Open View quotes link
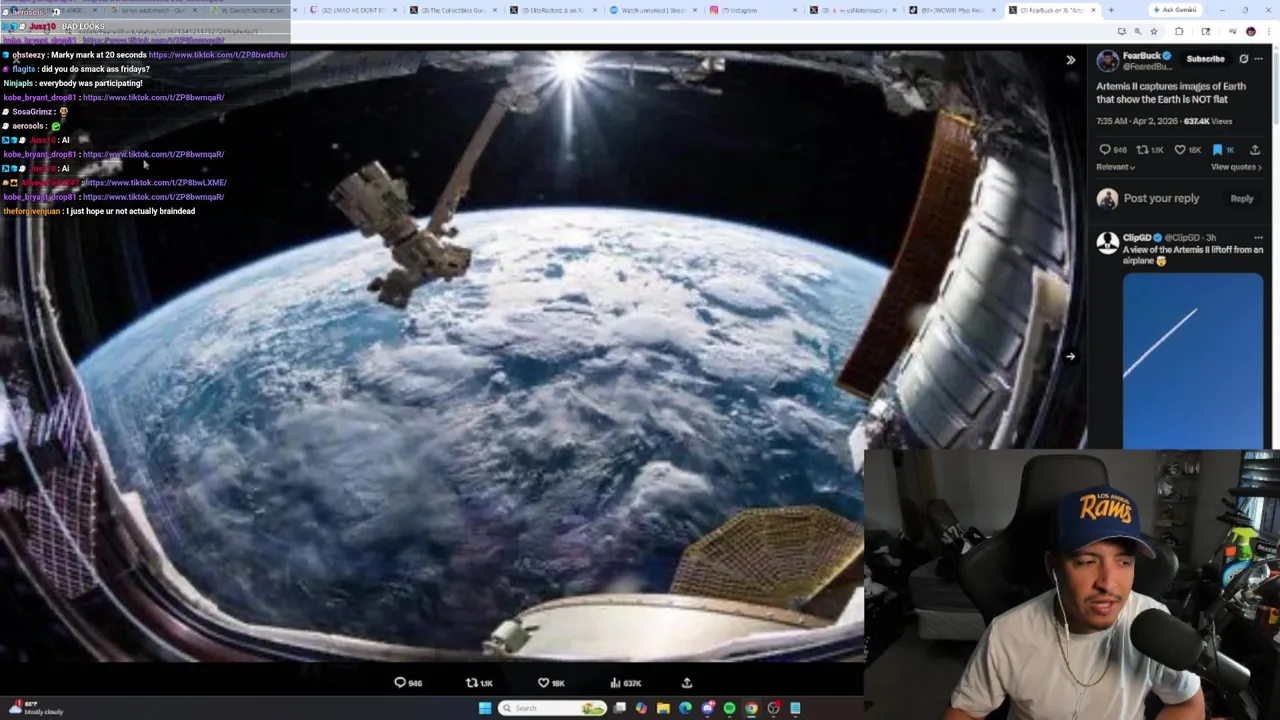This screenshot has height=720, width=1280. [x=1236, y=167]
